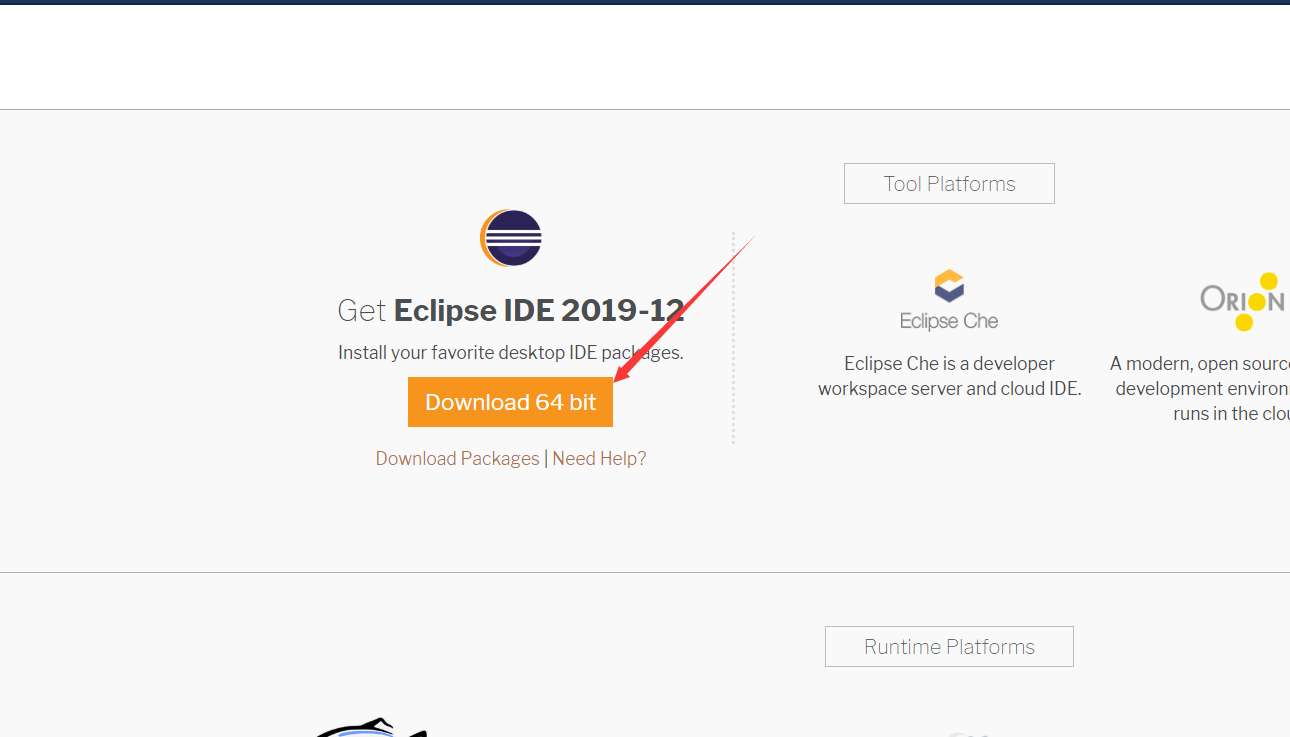The image size is (1290, 737).
Task: Open the Eclipse Che project label
Action: click(948, 320)
